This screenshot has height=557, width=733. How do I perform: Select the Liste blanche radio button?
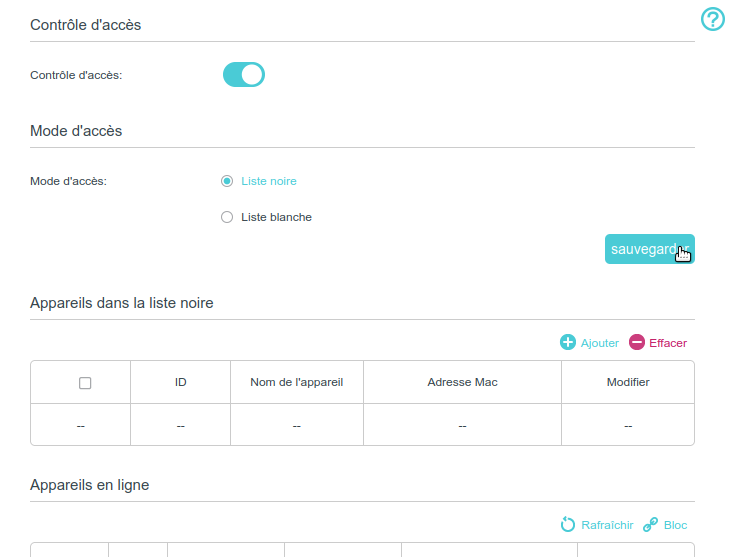227,217
